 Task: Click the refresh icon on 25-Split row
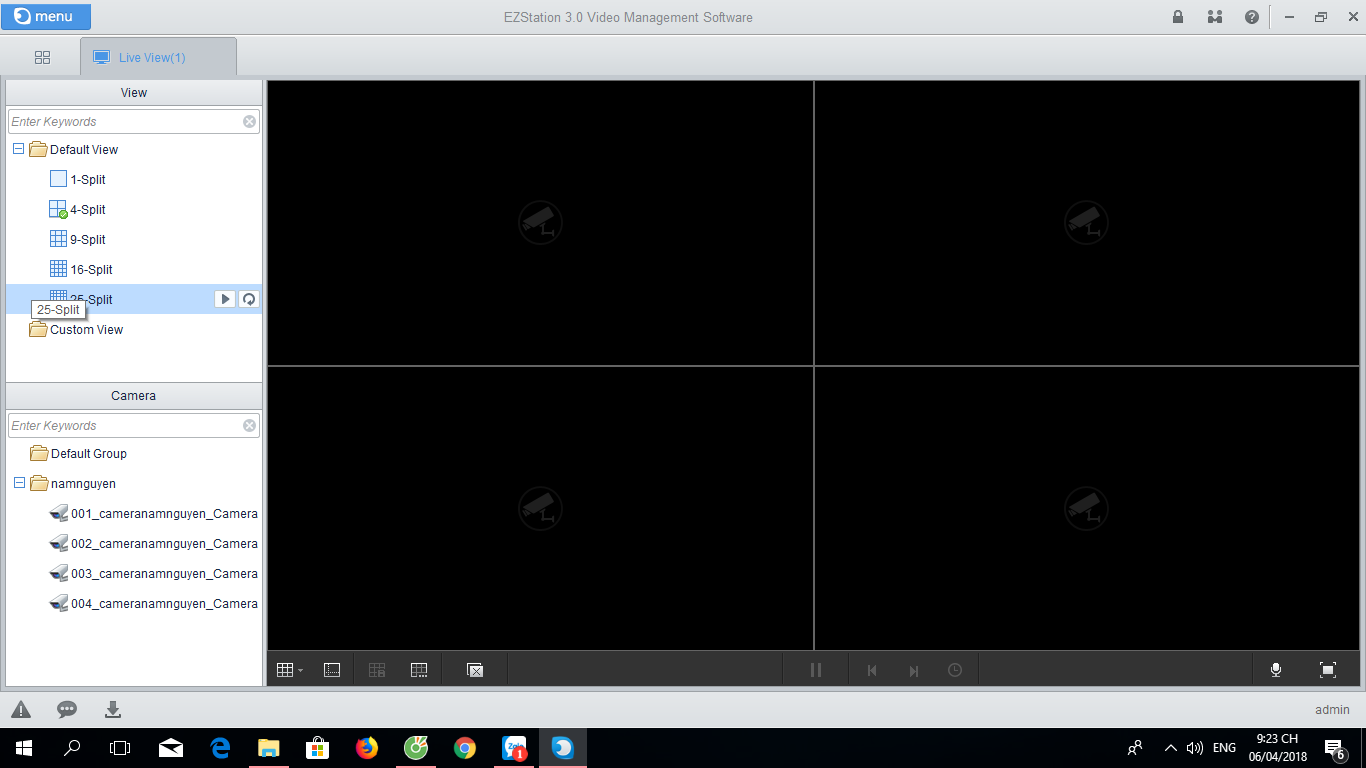click(x=249, y=299)
